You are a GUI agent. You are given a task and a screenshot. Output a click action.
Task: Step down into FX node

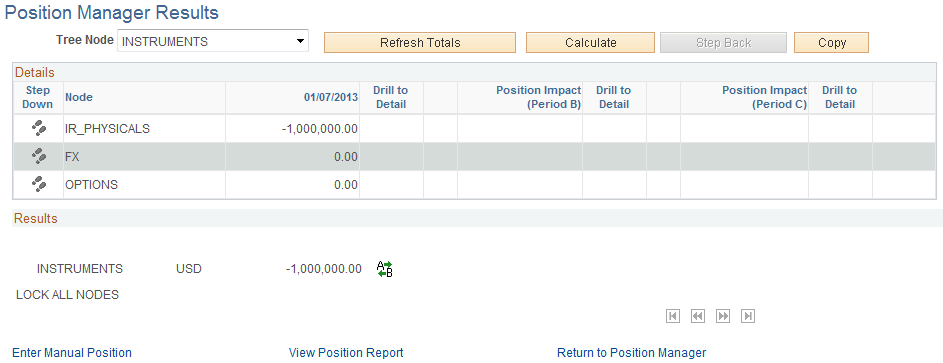pyautogui.click(x=38, y=156)
